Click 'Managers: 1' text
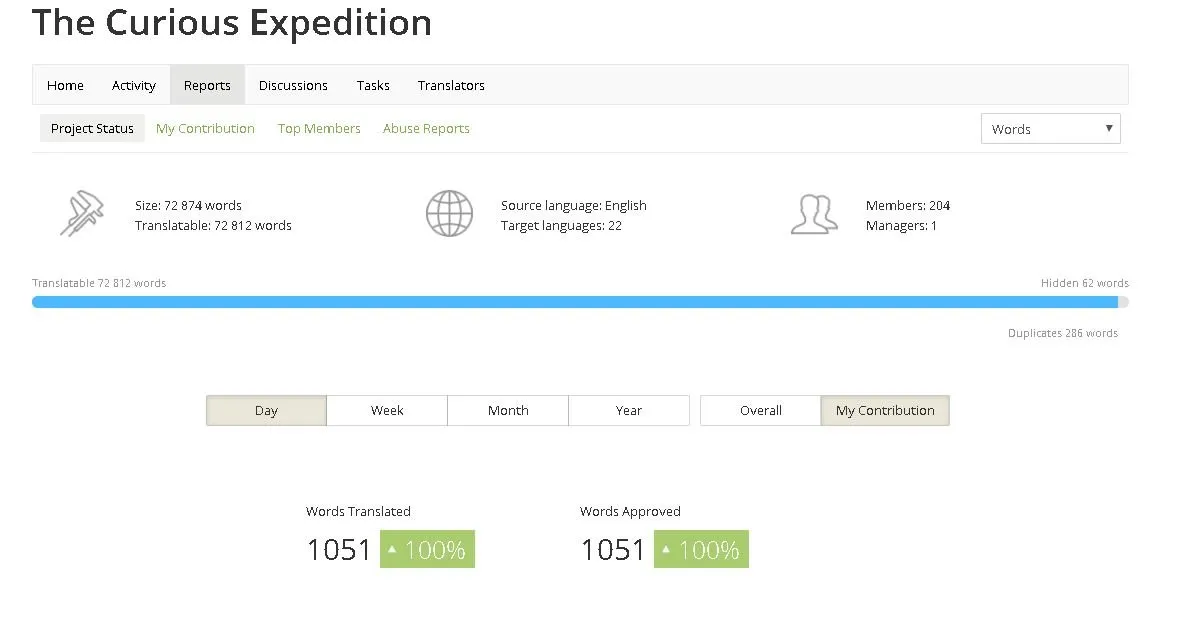The height and width of the screenshot is (624, 1201). click(x=901, y=226)
